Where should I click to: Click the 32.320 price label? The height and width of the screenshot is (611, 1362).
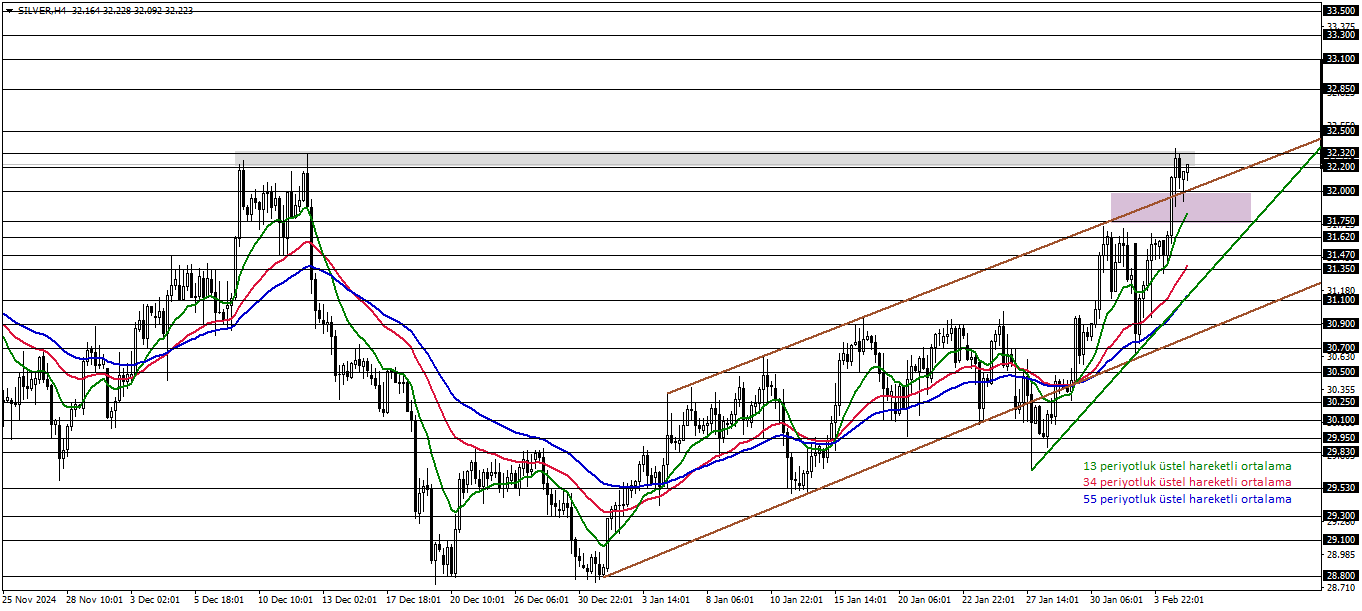coord(1340,153)
